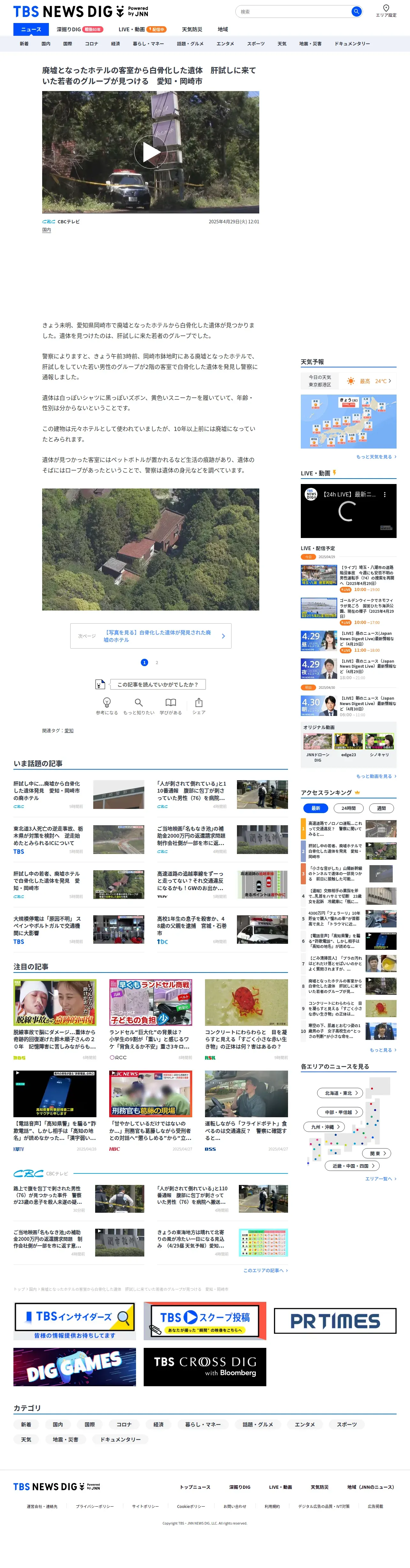Screen dimensions: 410x1568
Task: Play the main article video
Action: coord(151,152)
